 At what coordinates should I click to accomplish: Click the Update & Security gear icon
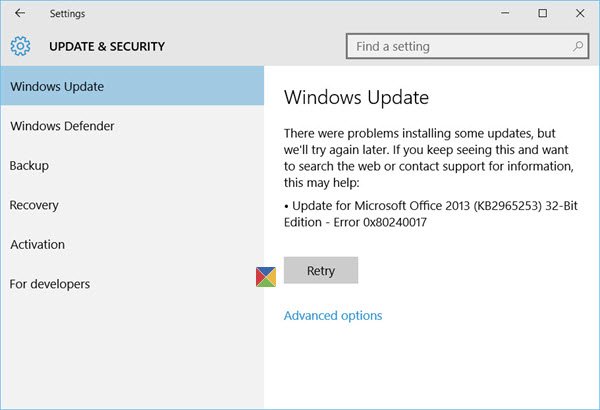click(x=20, y=46)
